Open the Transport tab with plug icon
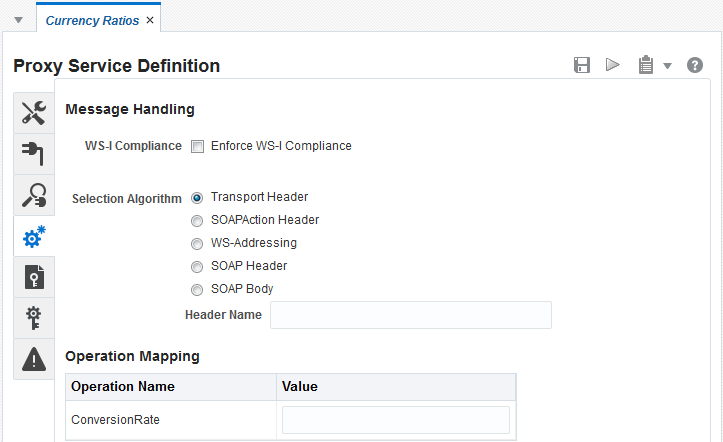The height and width of the screenshot is (442, 723). (x=34, y=154)
